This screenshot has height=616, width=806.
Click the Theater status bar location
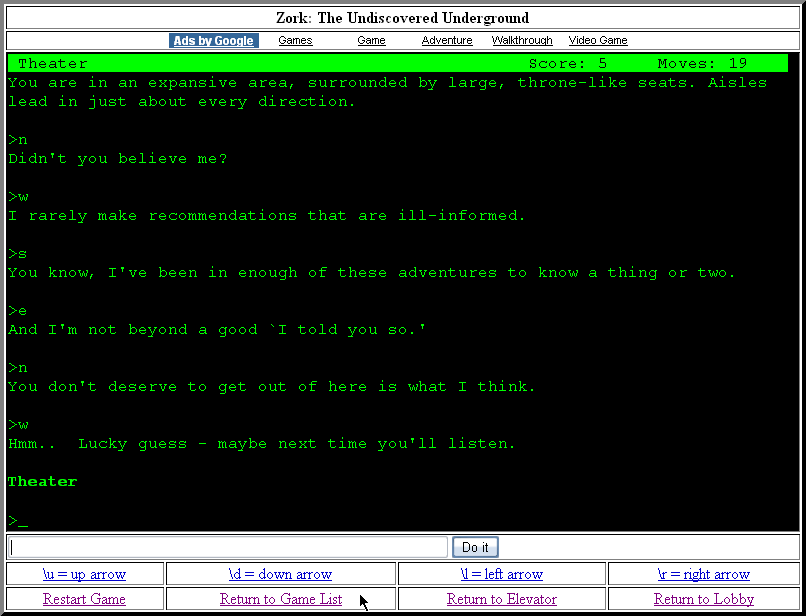(53, 64)
